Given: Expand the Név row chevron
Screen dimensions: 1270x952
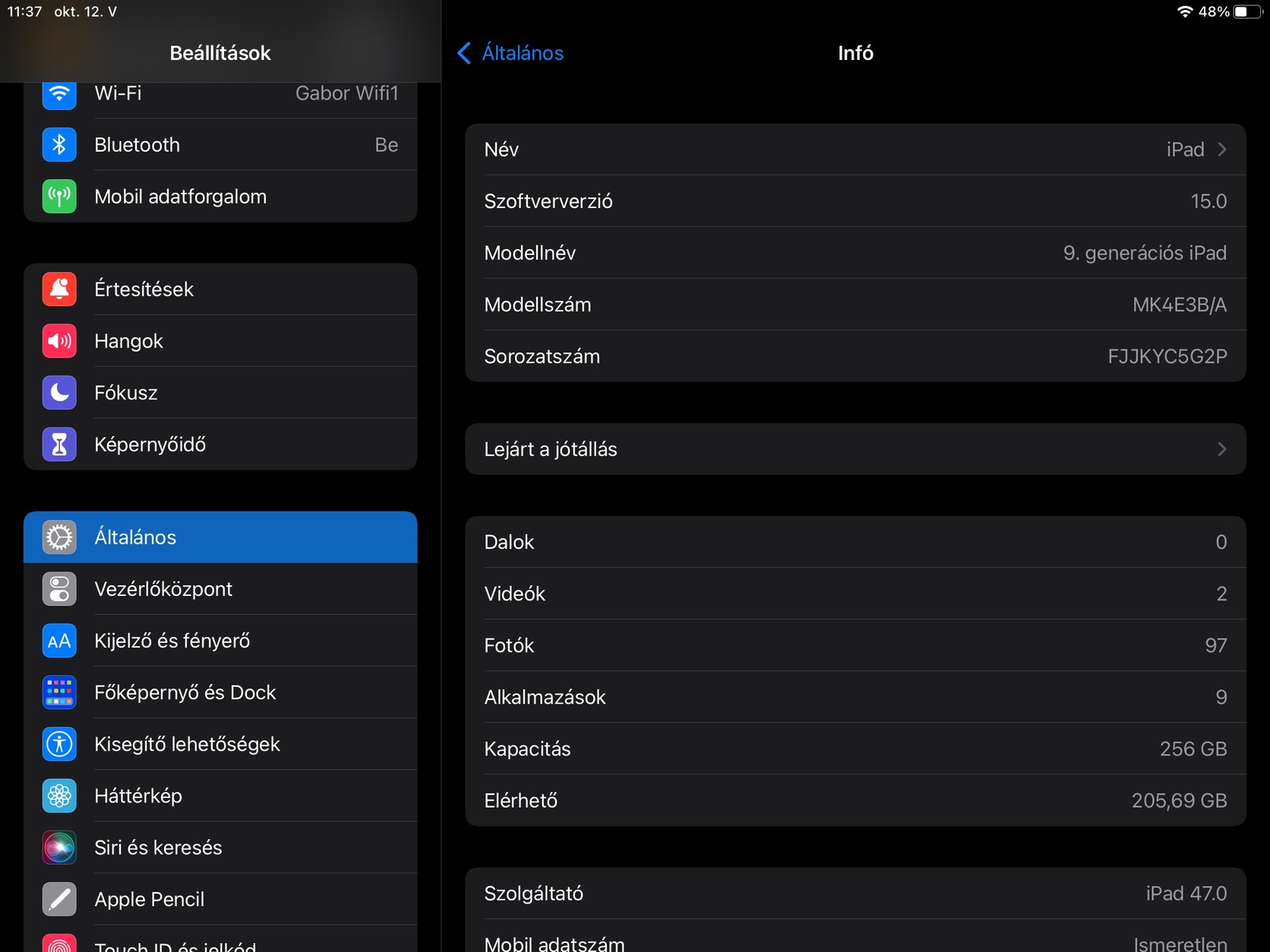Looking at the screenshot, I should 1222,150.
